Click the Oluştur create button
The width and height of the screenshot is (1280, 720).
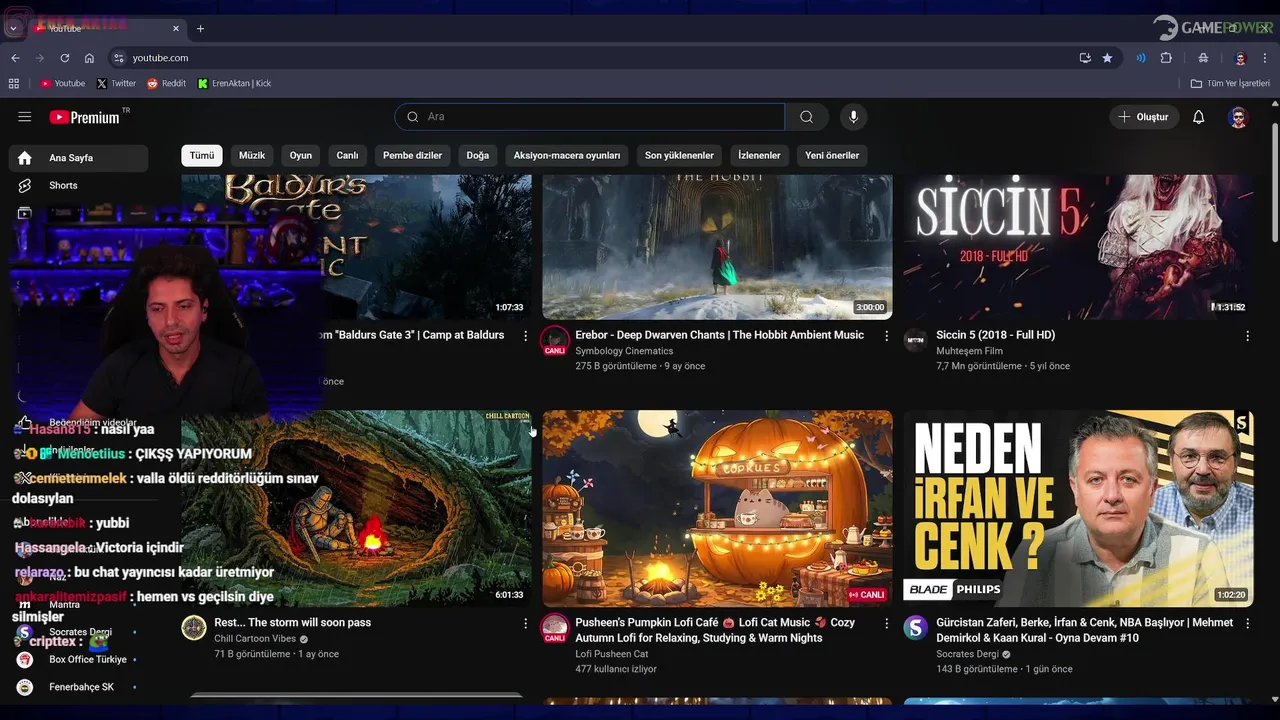(x=1144, y=117)
